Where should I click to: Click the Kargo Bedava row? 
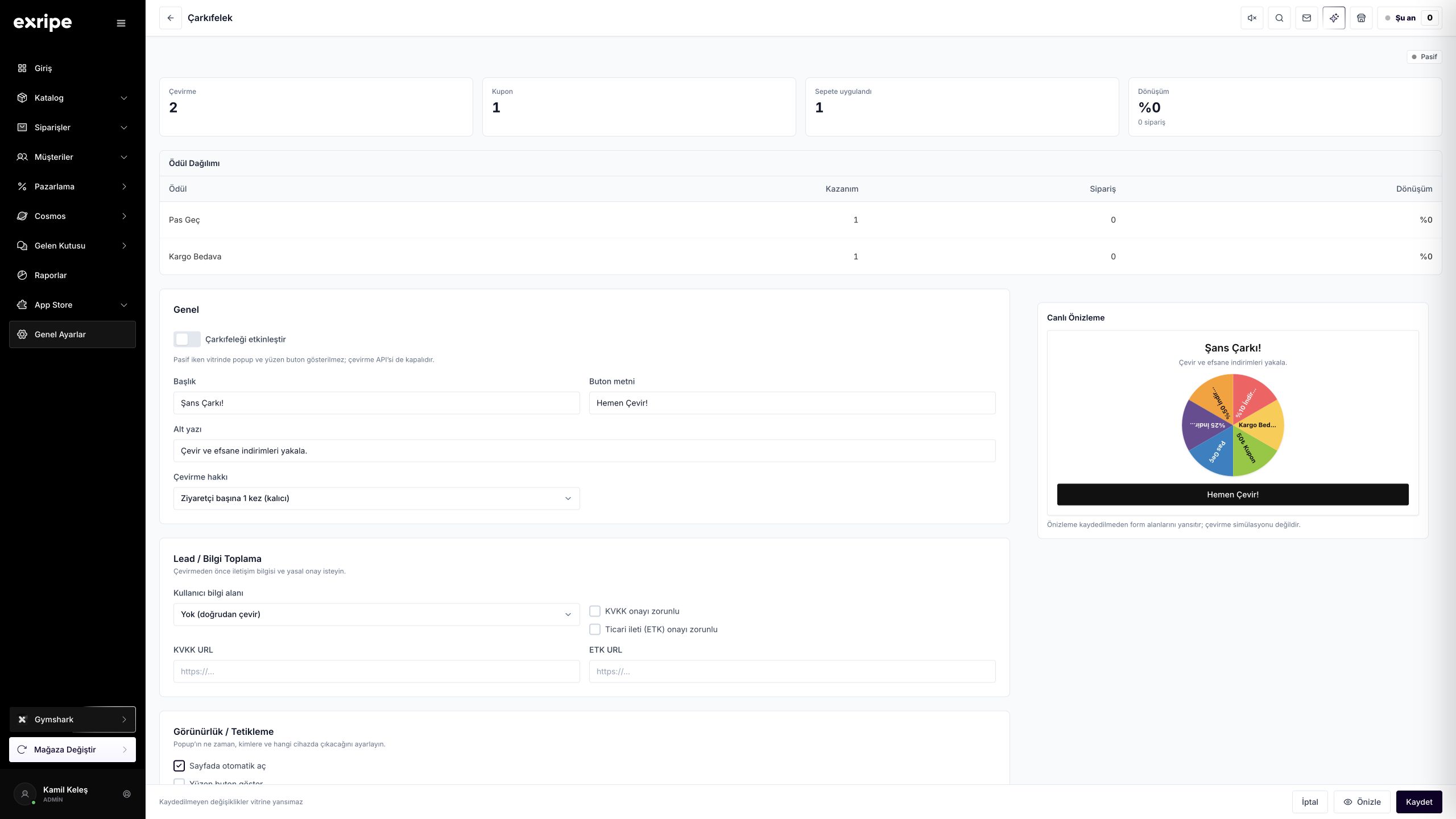(x=800, y=257)
